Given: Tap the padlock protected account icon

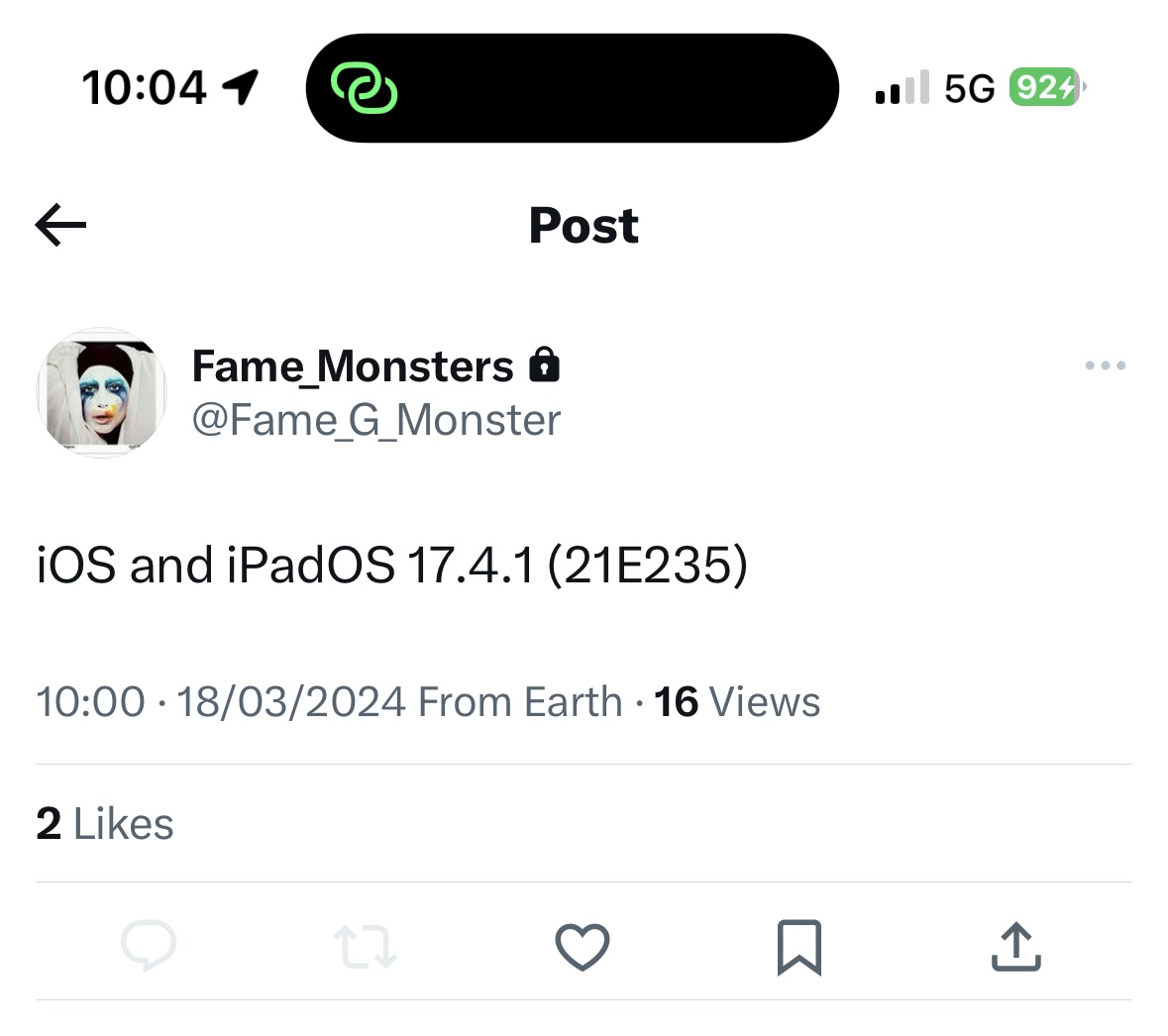Looking at the screenshot, I should (544, 365).
